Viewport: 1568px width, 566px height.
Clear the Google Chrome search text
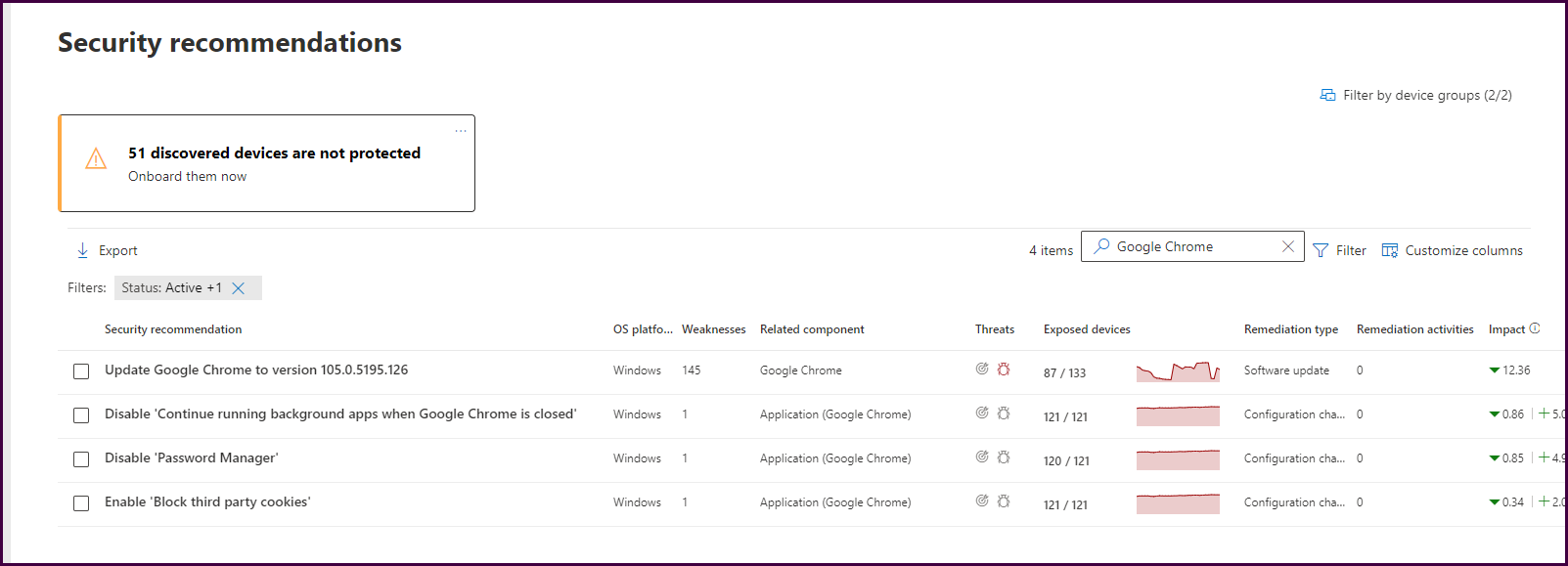point(1288,246)
